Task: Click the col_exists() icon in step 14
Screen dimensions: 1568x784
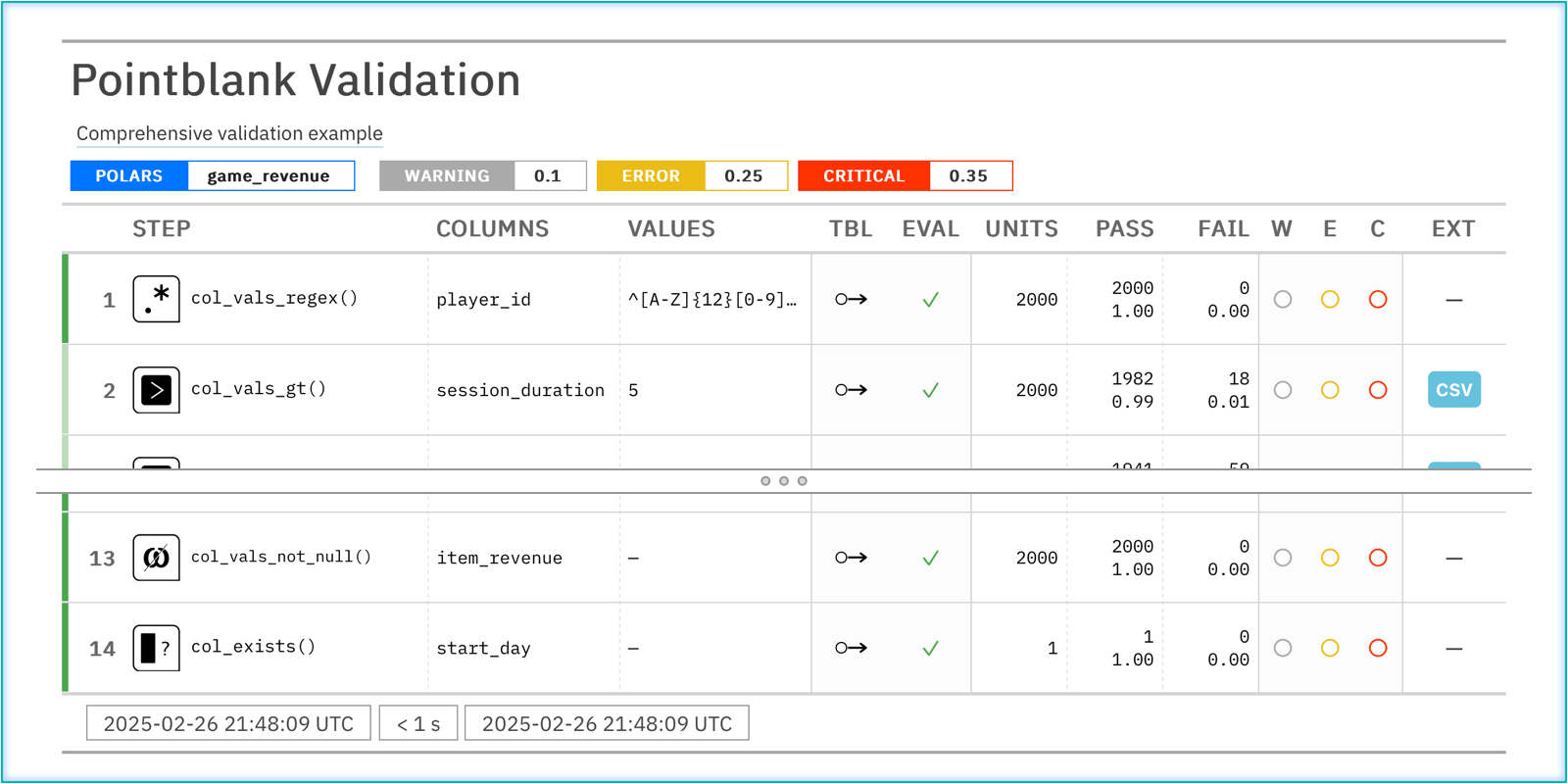Action: [156, 648]
